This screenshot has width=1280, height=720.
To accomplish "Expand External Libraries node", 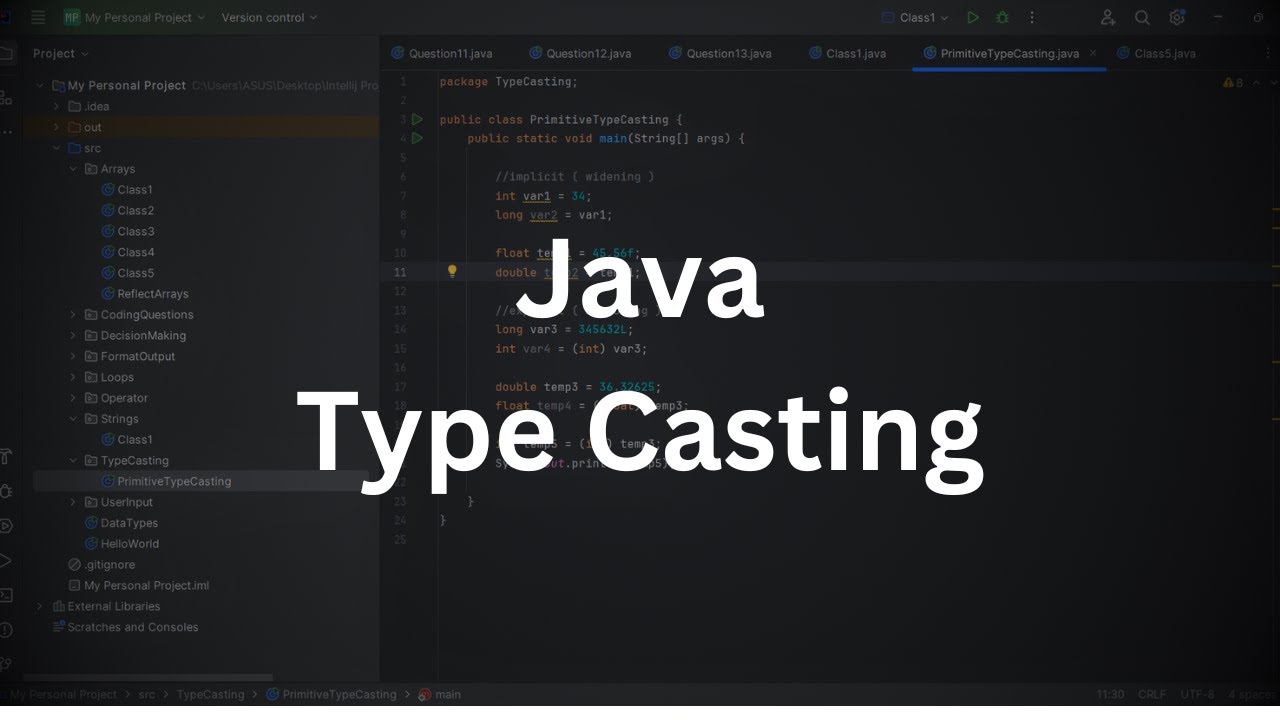I will 41,607.
